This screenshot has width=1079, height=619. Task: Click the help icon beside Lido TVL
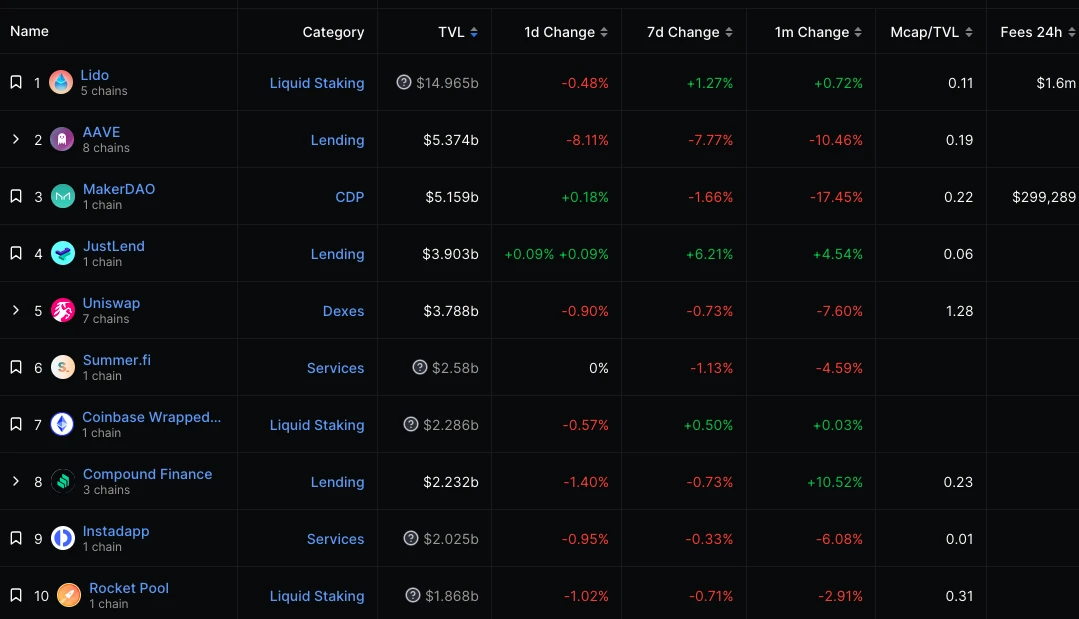tap(404, 83)
